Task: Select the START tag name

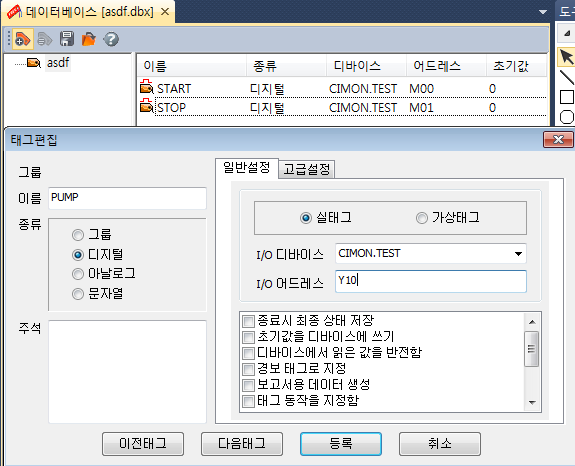Action: (x=174, y=89)
